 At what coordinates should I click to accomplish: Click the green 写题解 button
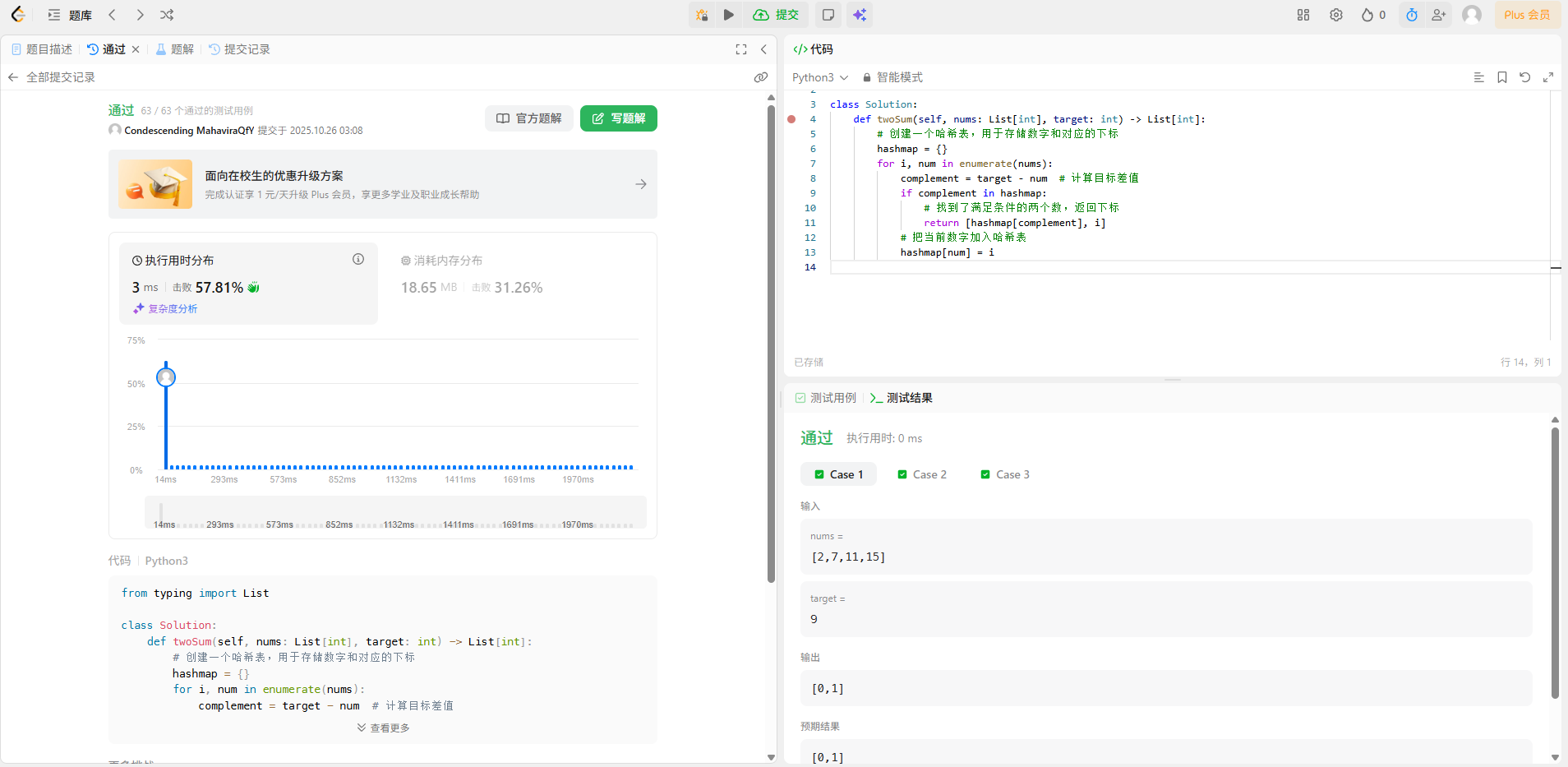pyautogui.click(x=619, y=118)
